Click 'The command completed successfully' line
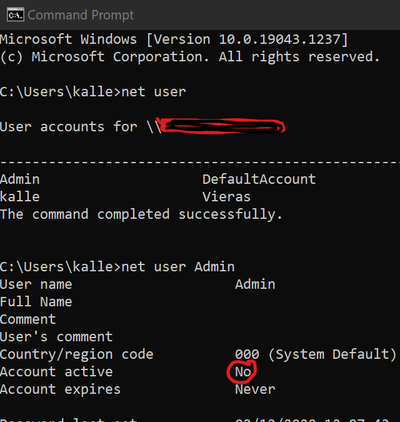Viewport: 400px width, 422px height. 141,214
